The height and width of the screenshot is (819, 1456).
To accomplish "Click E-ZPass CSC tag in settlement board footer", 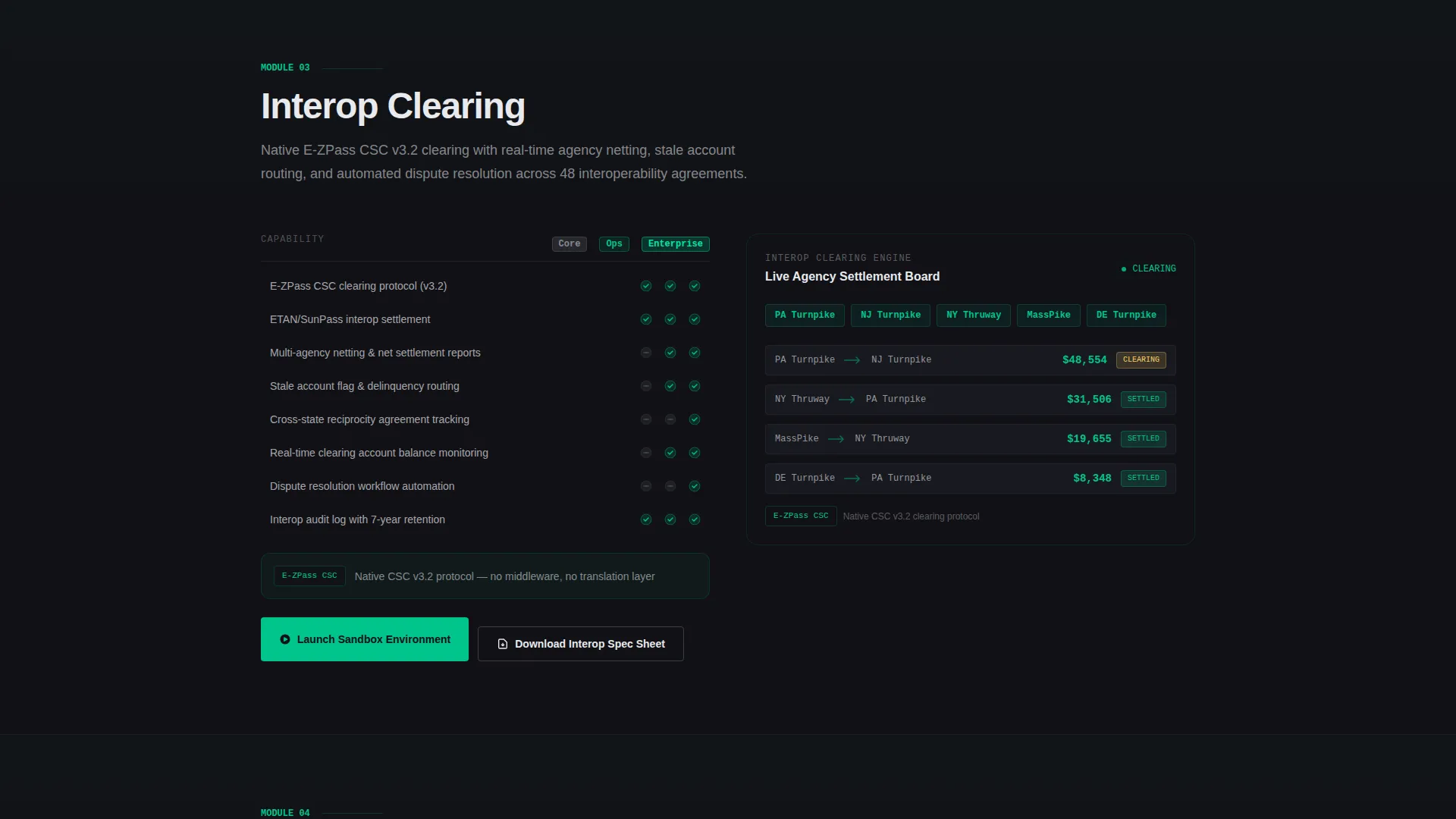I will pos(801,516).
